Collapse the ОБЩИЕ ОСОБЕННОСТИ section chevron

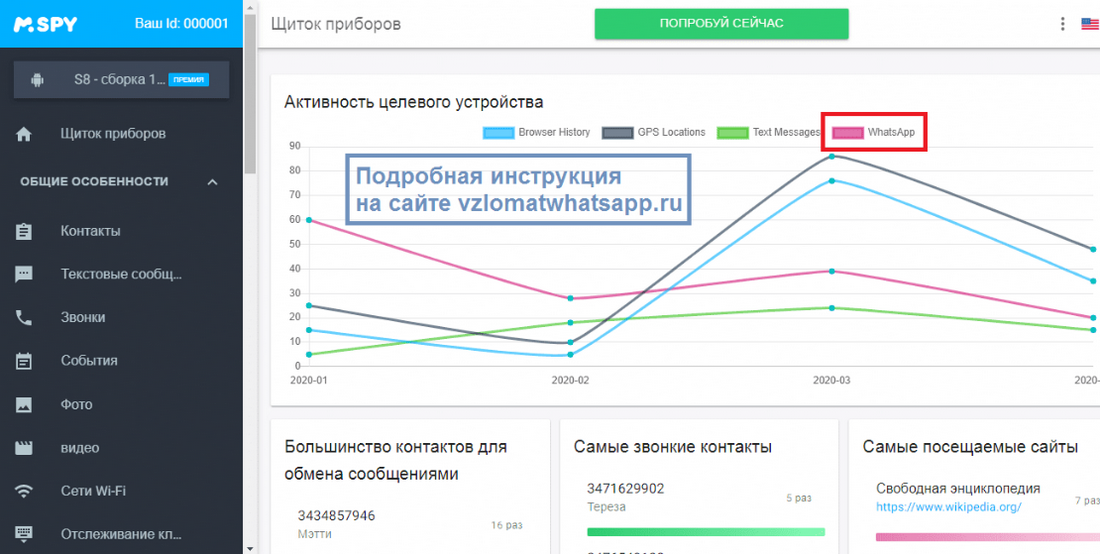(x=213, y=182)
